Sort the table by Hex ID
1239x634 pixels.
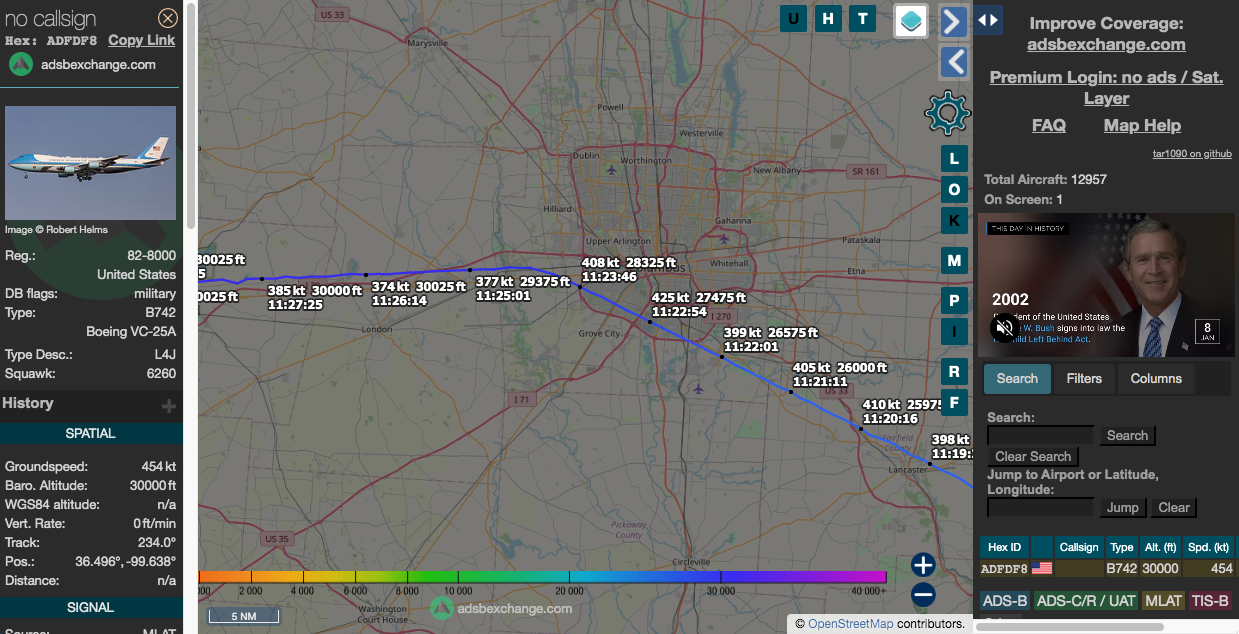(1005, 547)
